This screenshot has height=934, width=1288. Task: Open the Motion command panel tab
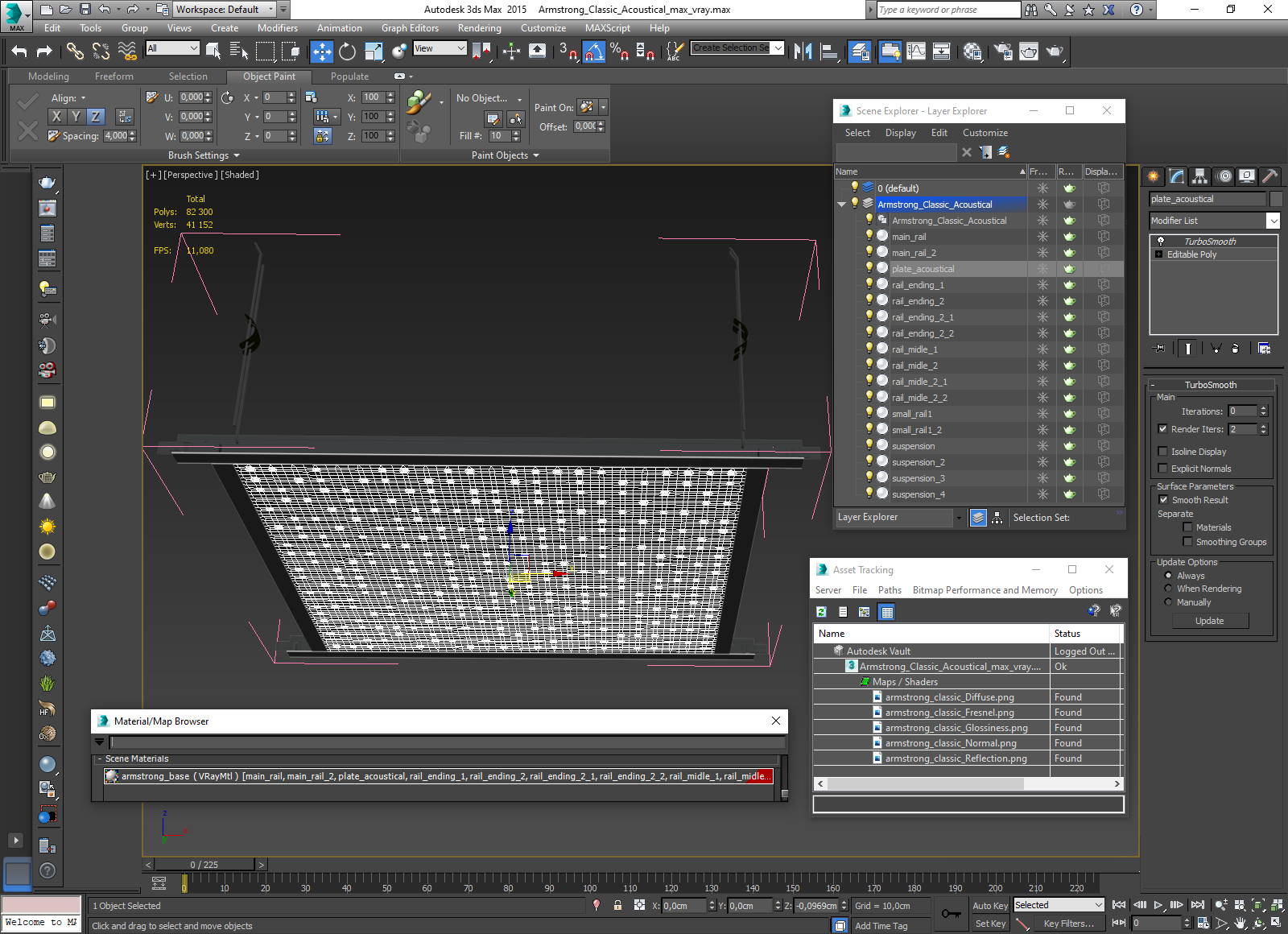point(1224,176)
